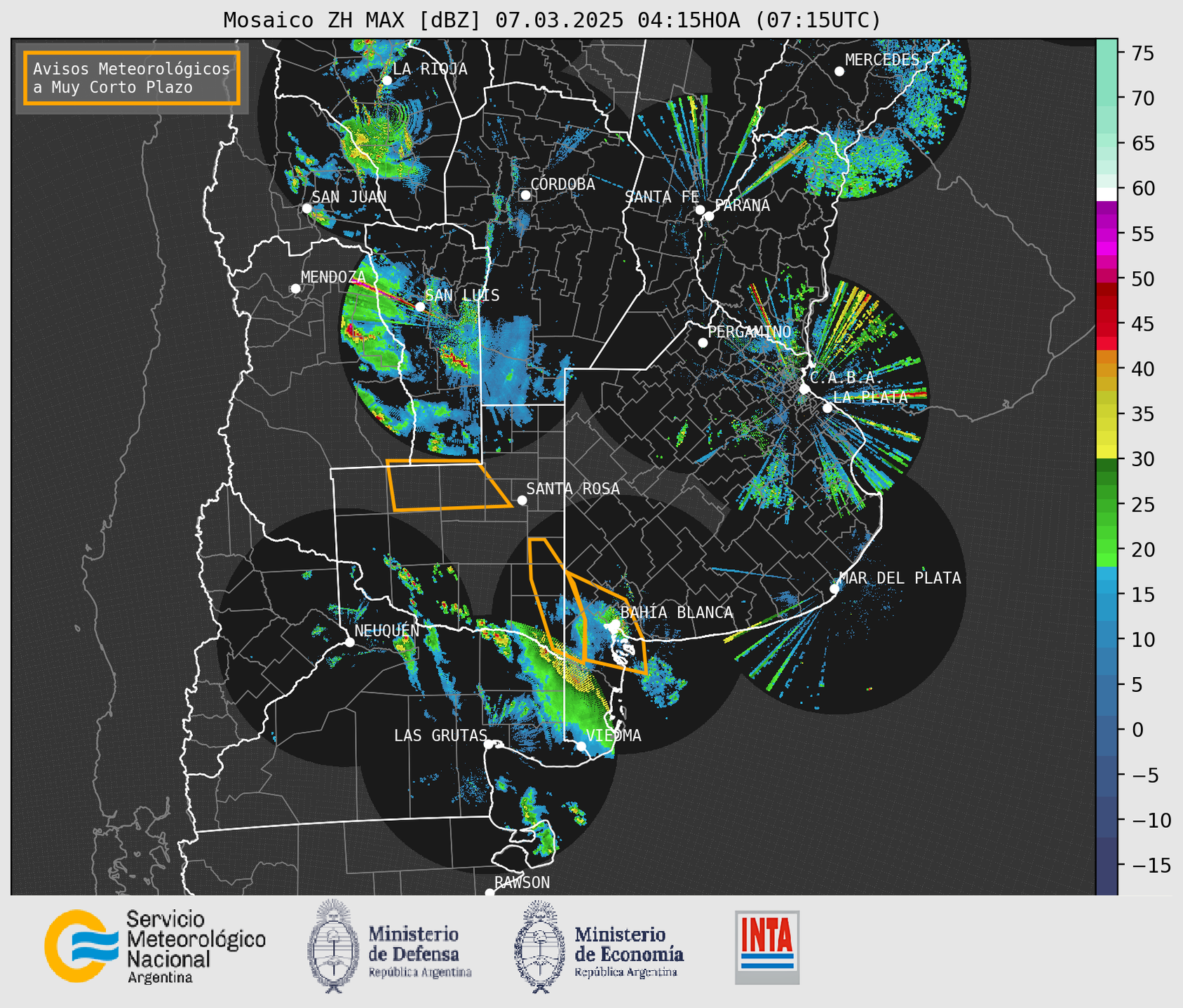The height and width of the screenshot is (1008, 1183).
Task: Click the colorbar tick label 15
Action: tap(1143, 594)
